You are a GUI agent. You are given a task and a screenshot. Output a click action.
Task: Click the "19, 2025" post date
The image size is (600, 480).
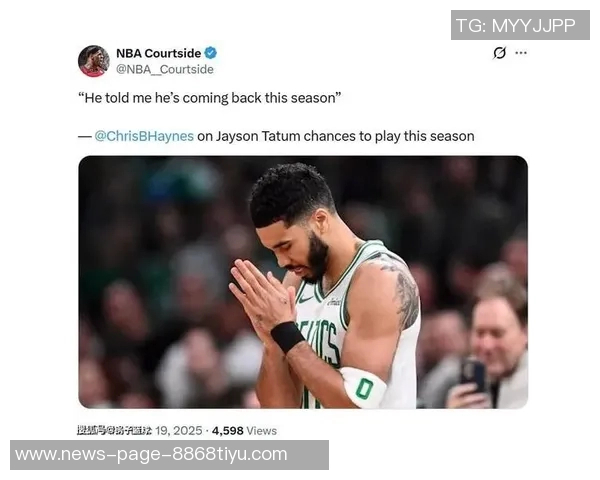click(x=178, y=431)
